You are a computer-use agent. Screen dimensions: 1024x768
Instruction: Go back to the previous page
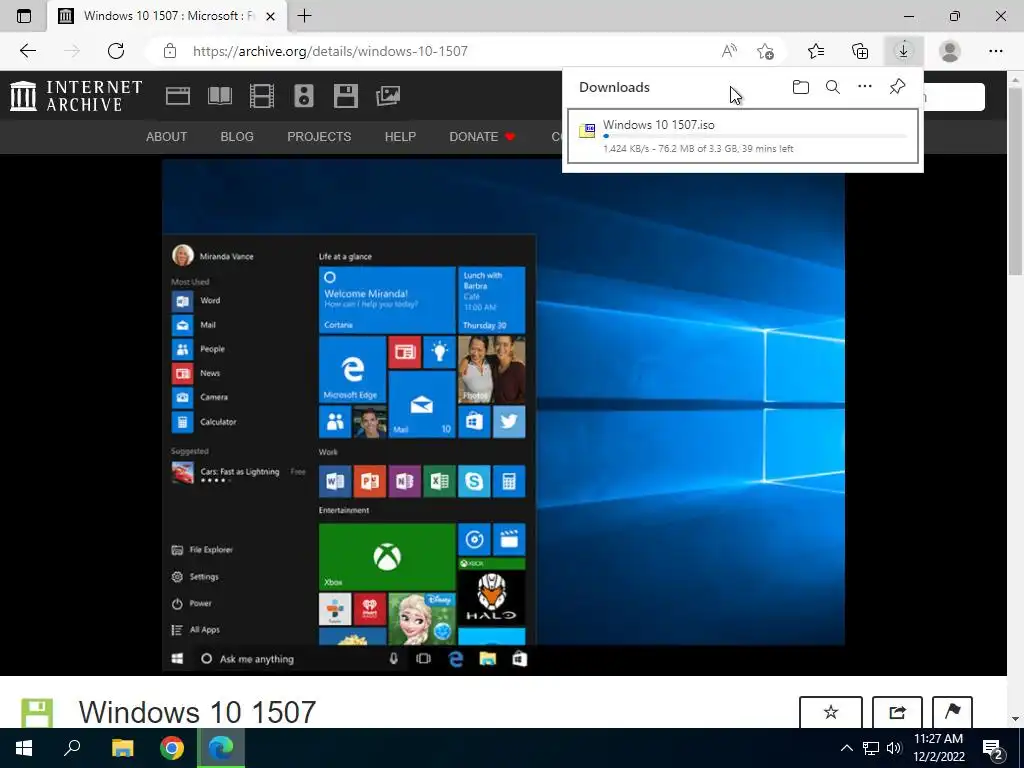pos(27,51)
